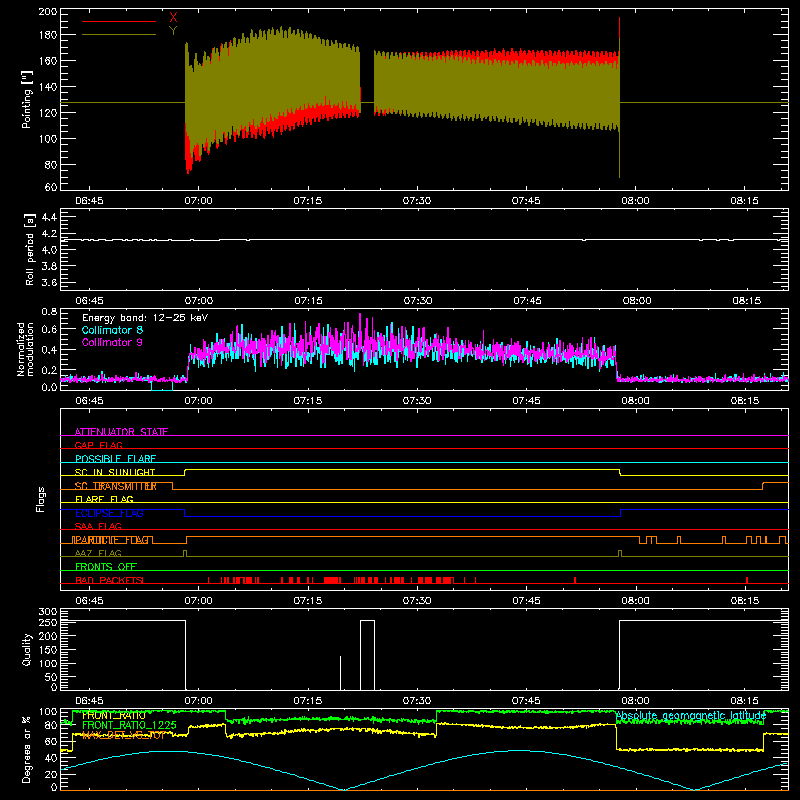Viewport: 800px width, 800px height.
Task: Click the Flags axis title
Action: 41,499
